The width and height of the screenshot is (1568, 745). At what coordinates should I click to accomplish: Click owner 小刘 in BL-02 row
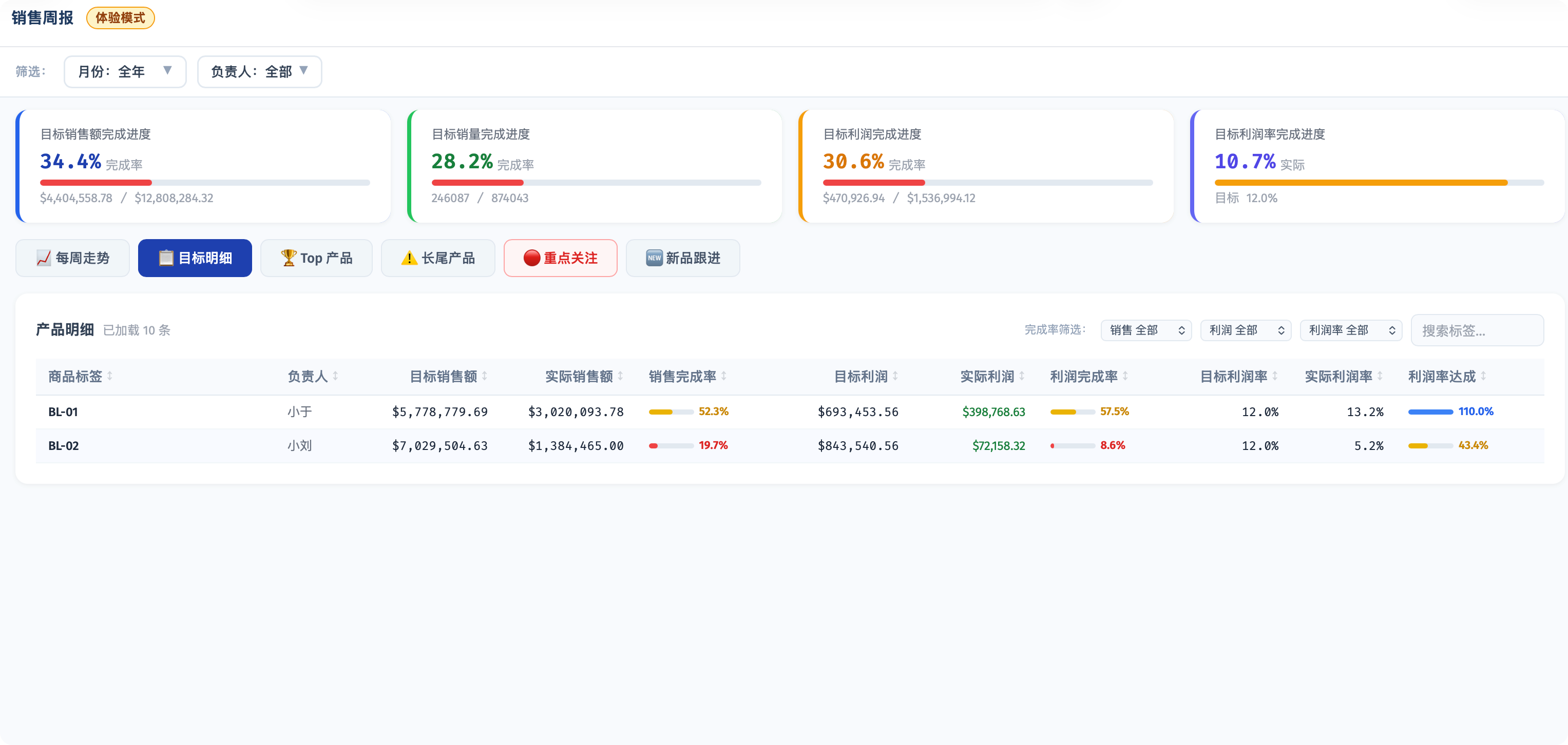click(299, 446)
